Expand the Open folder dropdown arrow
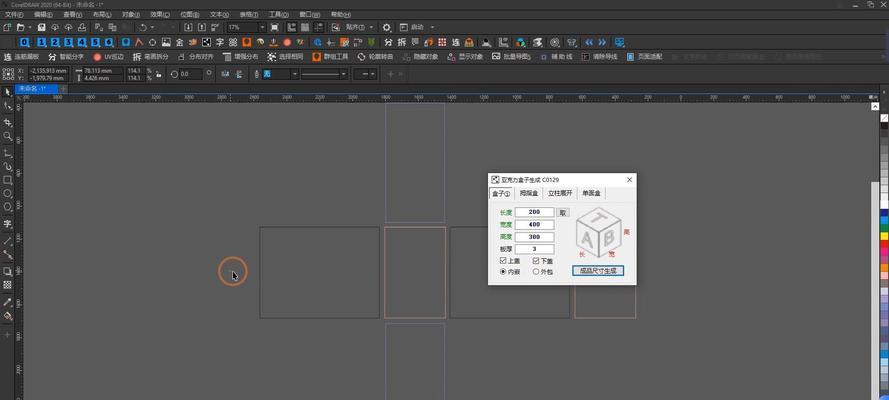 (x=29, y=27)
